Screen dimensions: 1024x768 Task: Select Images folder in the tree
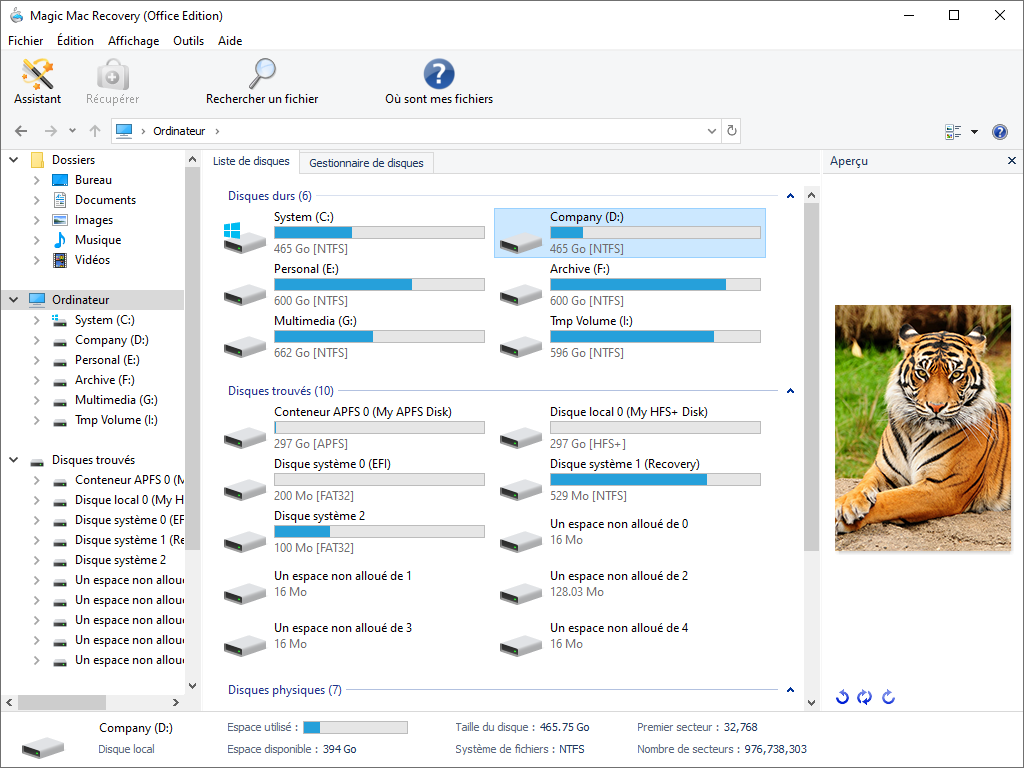(93, 220)
